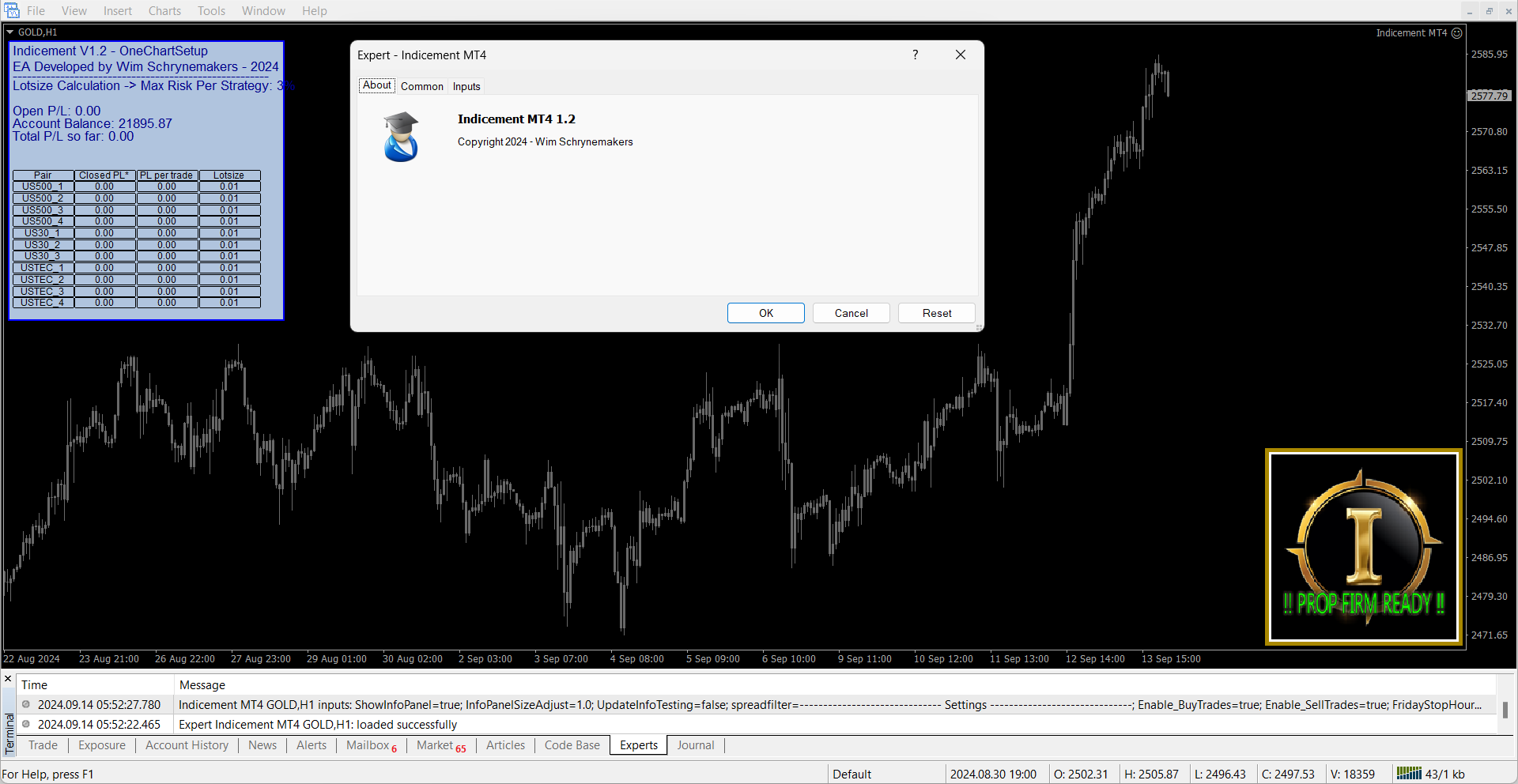Viewport: 1518px width, 784px height.
Task: Click the Indicement MT4 smiley face icon
Action: (x=1457, y=33)
